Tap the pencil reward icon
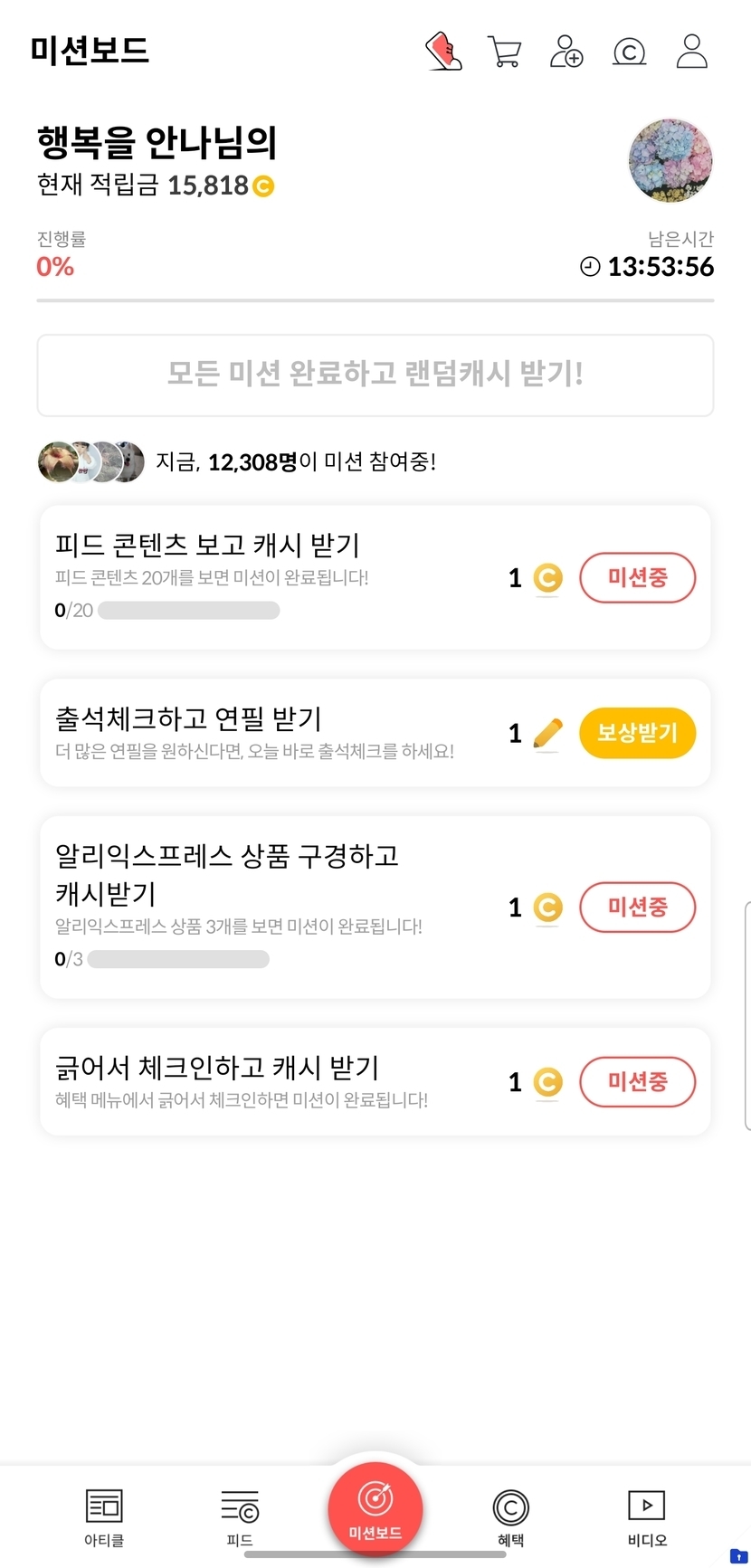The height and width of the screenshot is (1568, 751). point(547,733)
